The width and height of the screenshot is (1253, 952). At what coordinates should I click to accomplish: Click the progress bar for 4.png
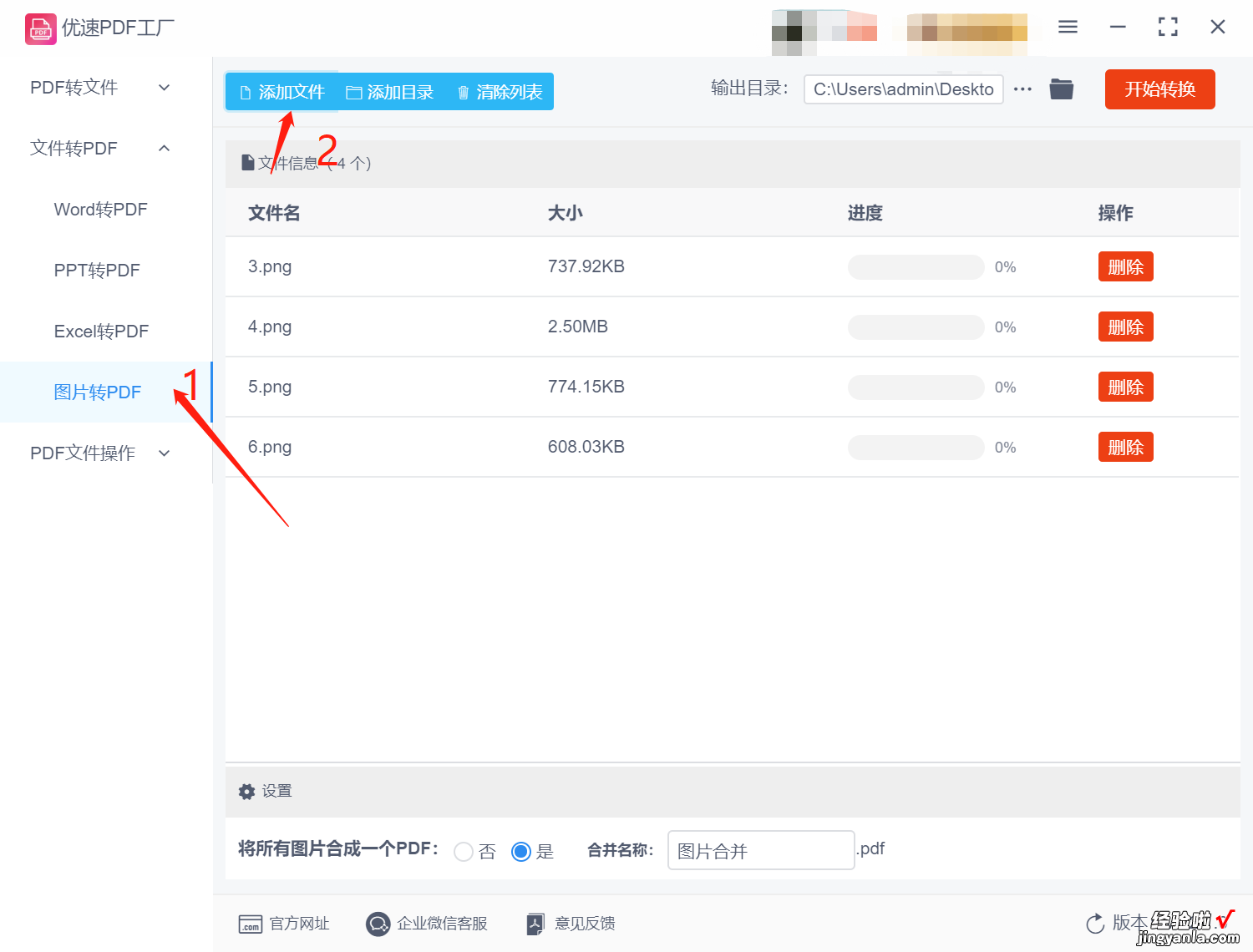click(x=916, y=327)
